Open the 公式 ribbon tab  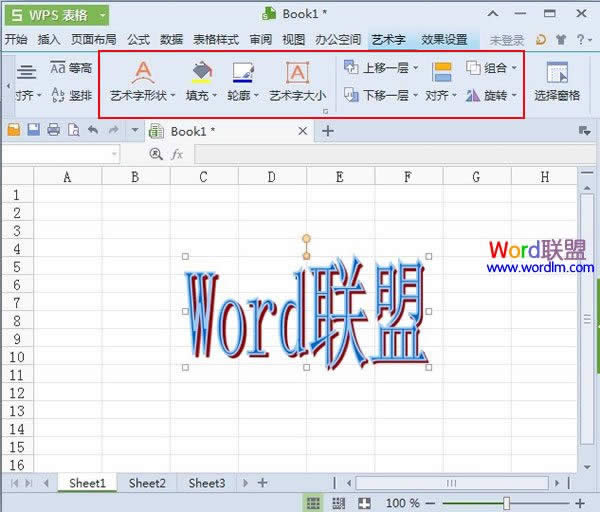[138, 39]
